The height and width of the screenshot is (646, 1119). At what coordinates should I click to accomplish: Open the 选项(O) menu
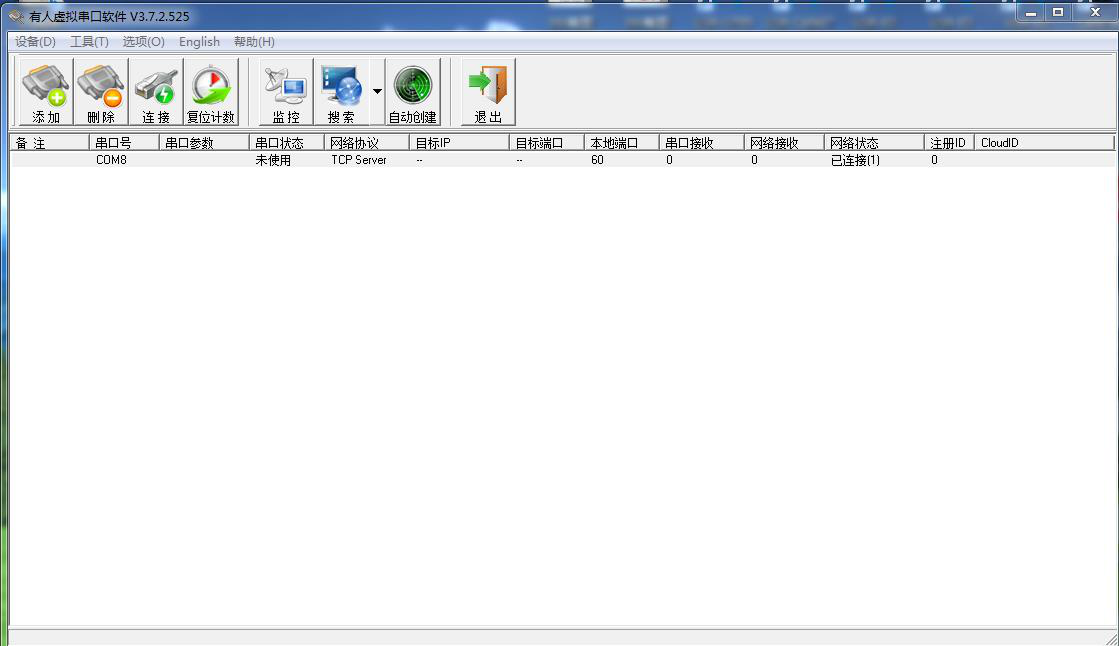[x=143, y=42]
